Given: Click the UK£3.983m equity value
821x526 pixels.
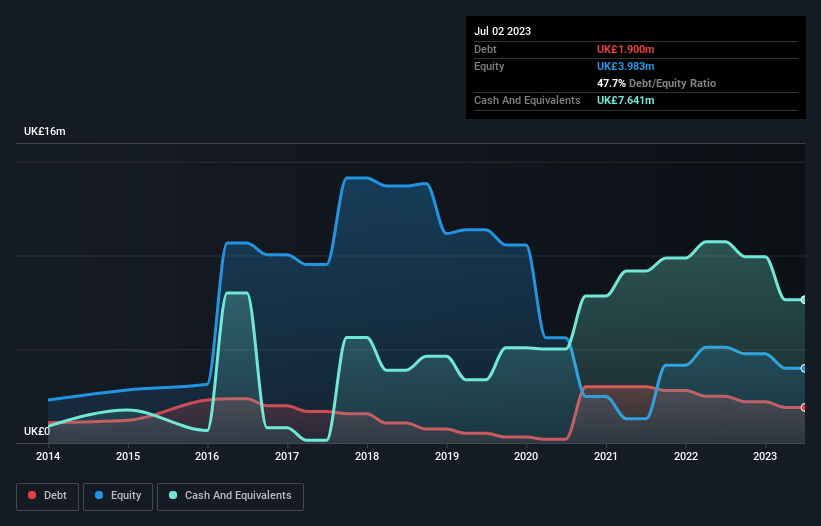Looking at the screenshot, I should click(626, 66).
